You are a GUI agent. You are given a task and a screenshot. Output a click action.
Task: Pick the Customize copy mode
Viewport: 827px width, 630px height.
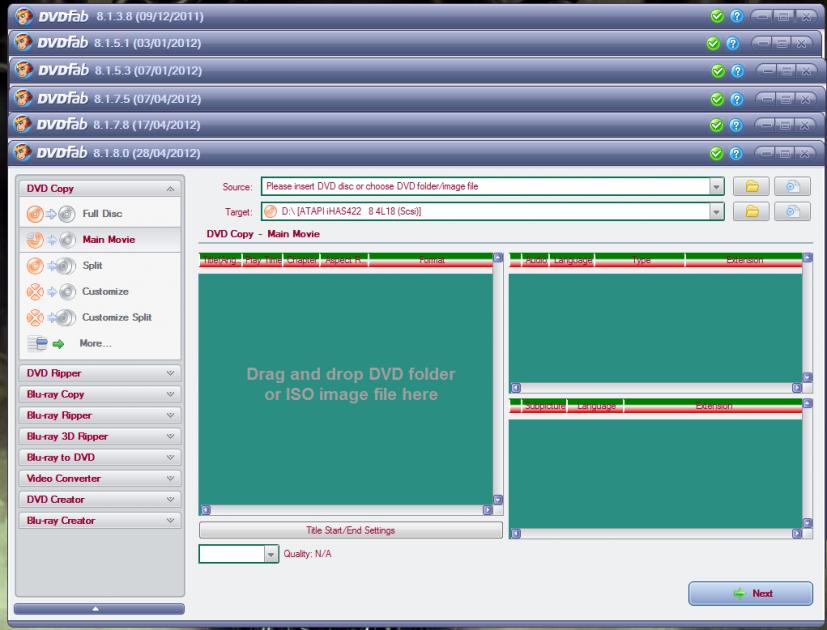[x=100, y=291]
